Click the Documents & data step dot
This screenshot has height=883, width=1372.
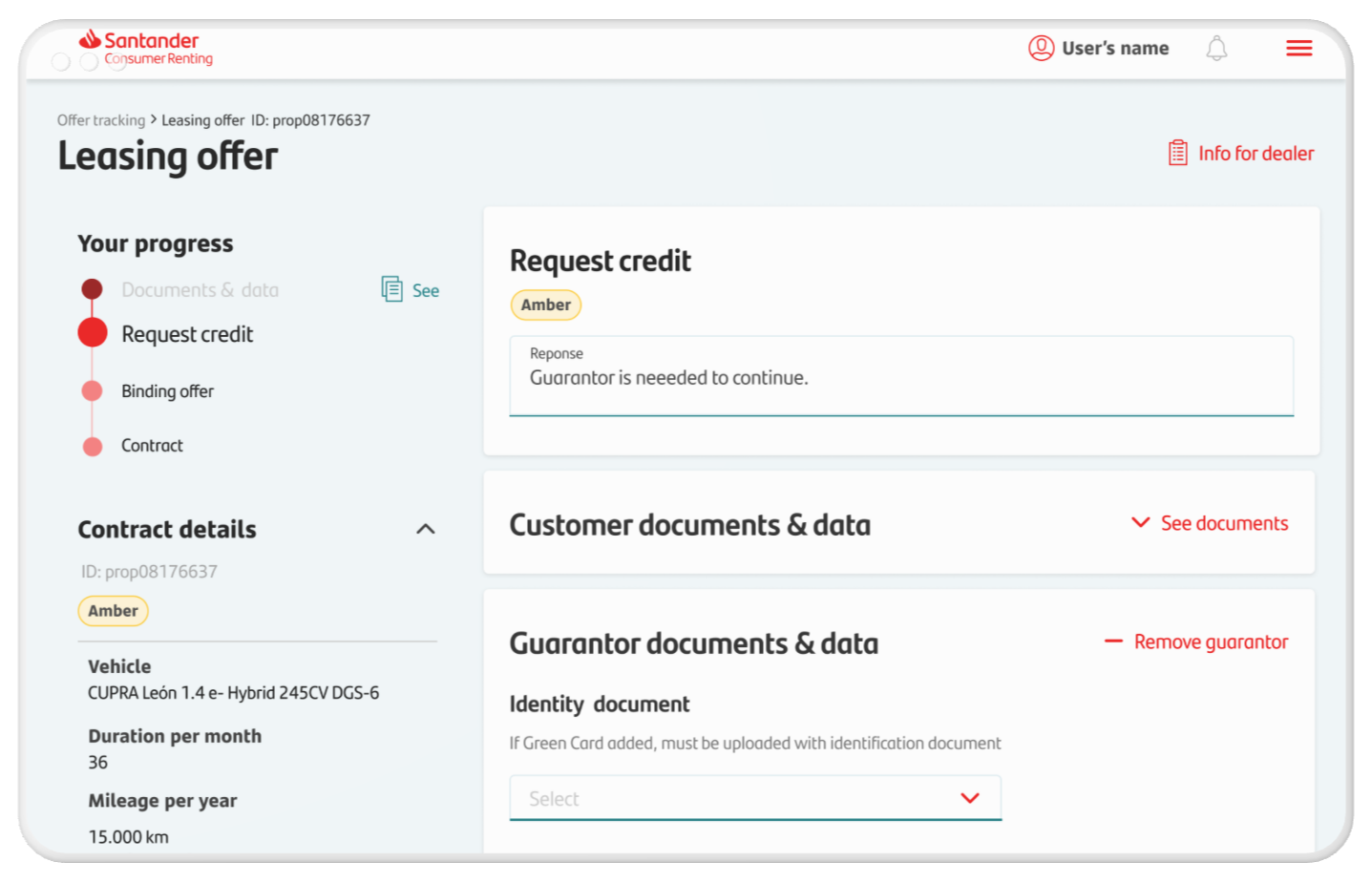coord(92,288)
